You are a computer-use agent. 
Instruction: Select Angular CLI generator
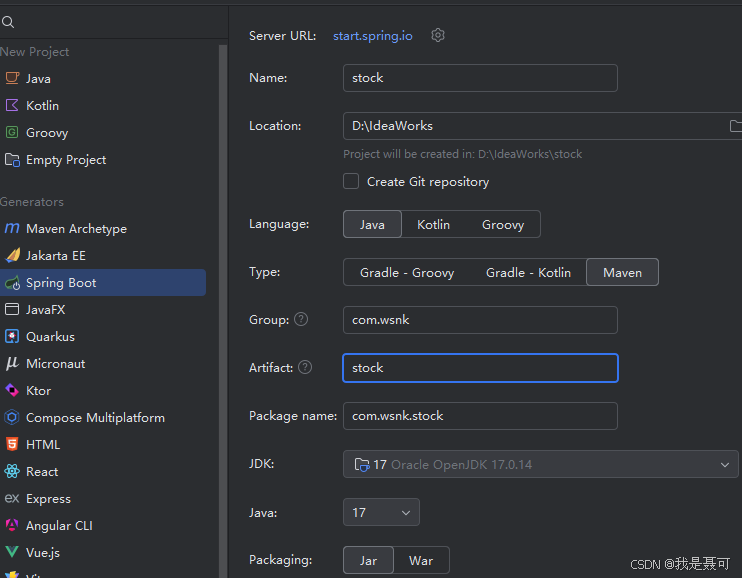tap(103, 525)
